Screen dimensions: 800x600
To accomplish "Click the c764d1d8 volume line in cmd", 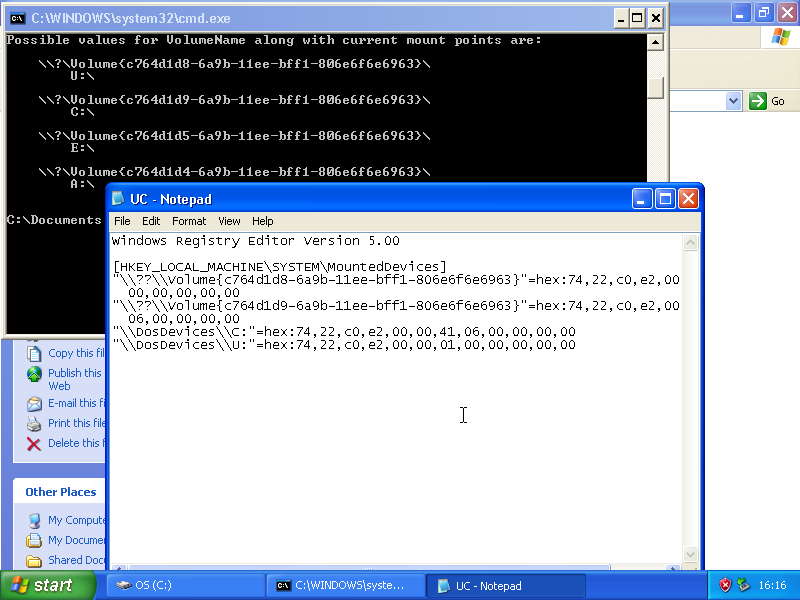I will click(234, 64).
